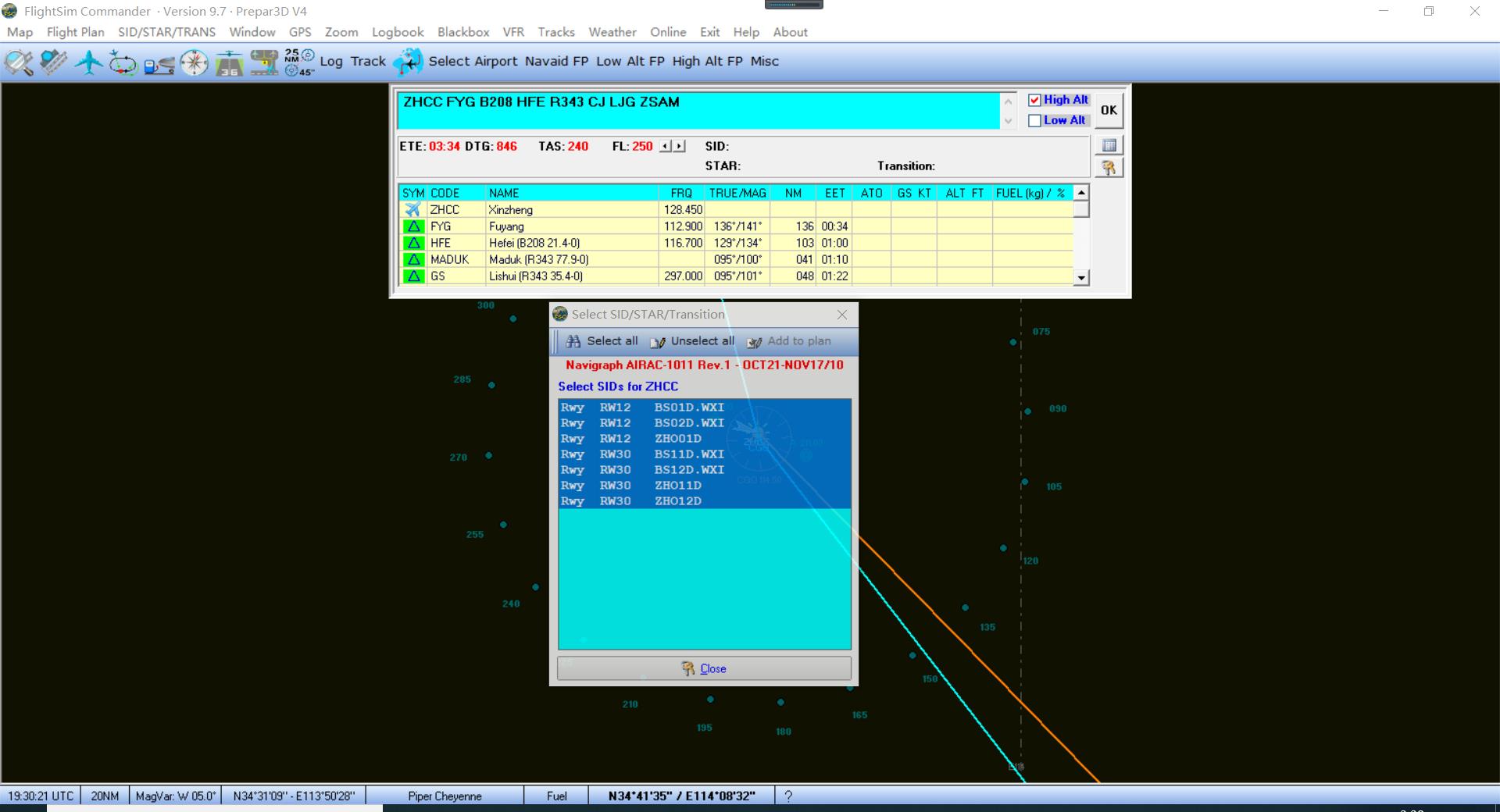
Task: Click the blue airplane toolbar icon
Action: tap(89, 62)
